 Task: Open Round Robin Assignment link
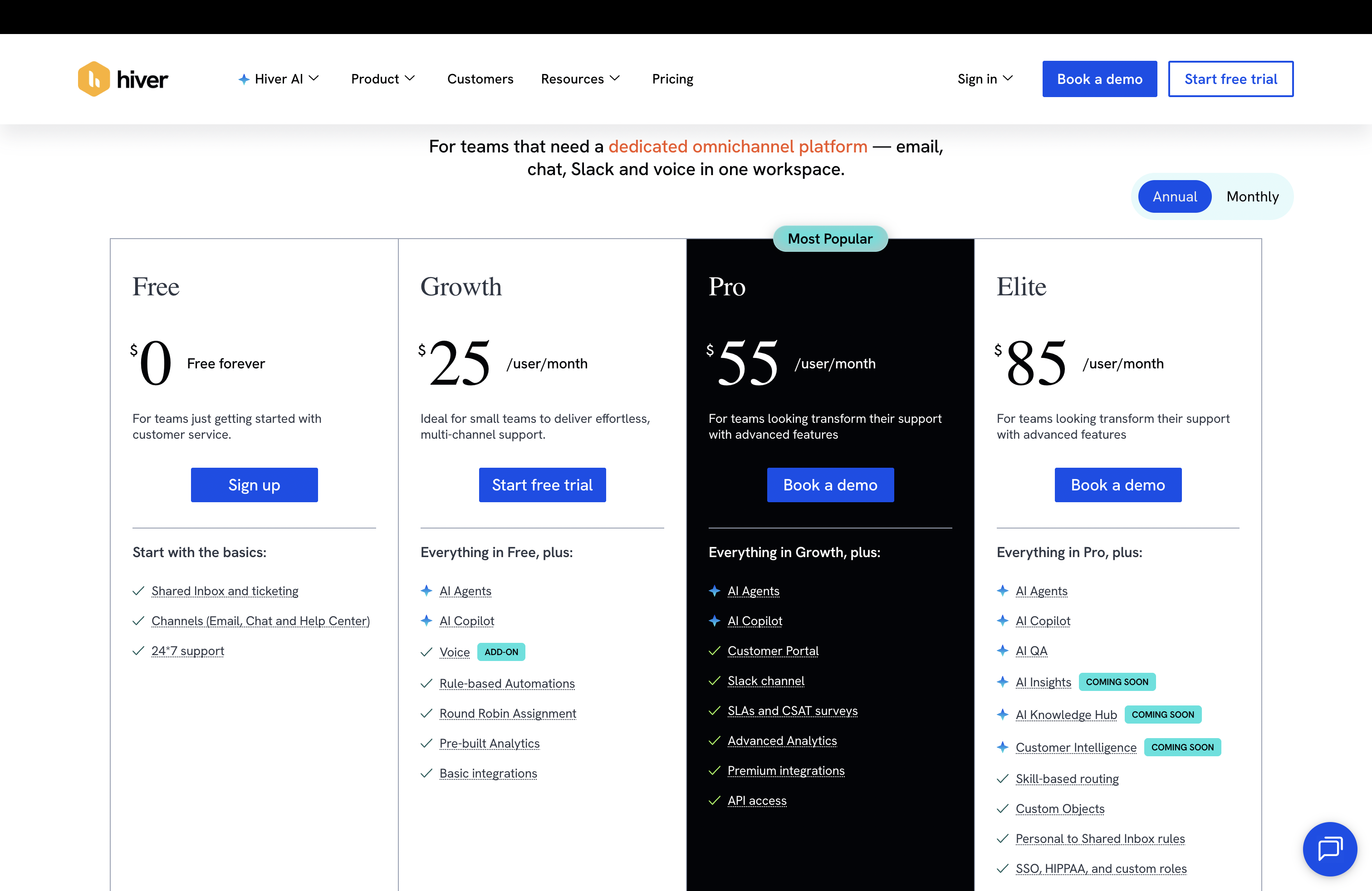pos(507,714)
